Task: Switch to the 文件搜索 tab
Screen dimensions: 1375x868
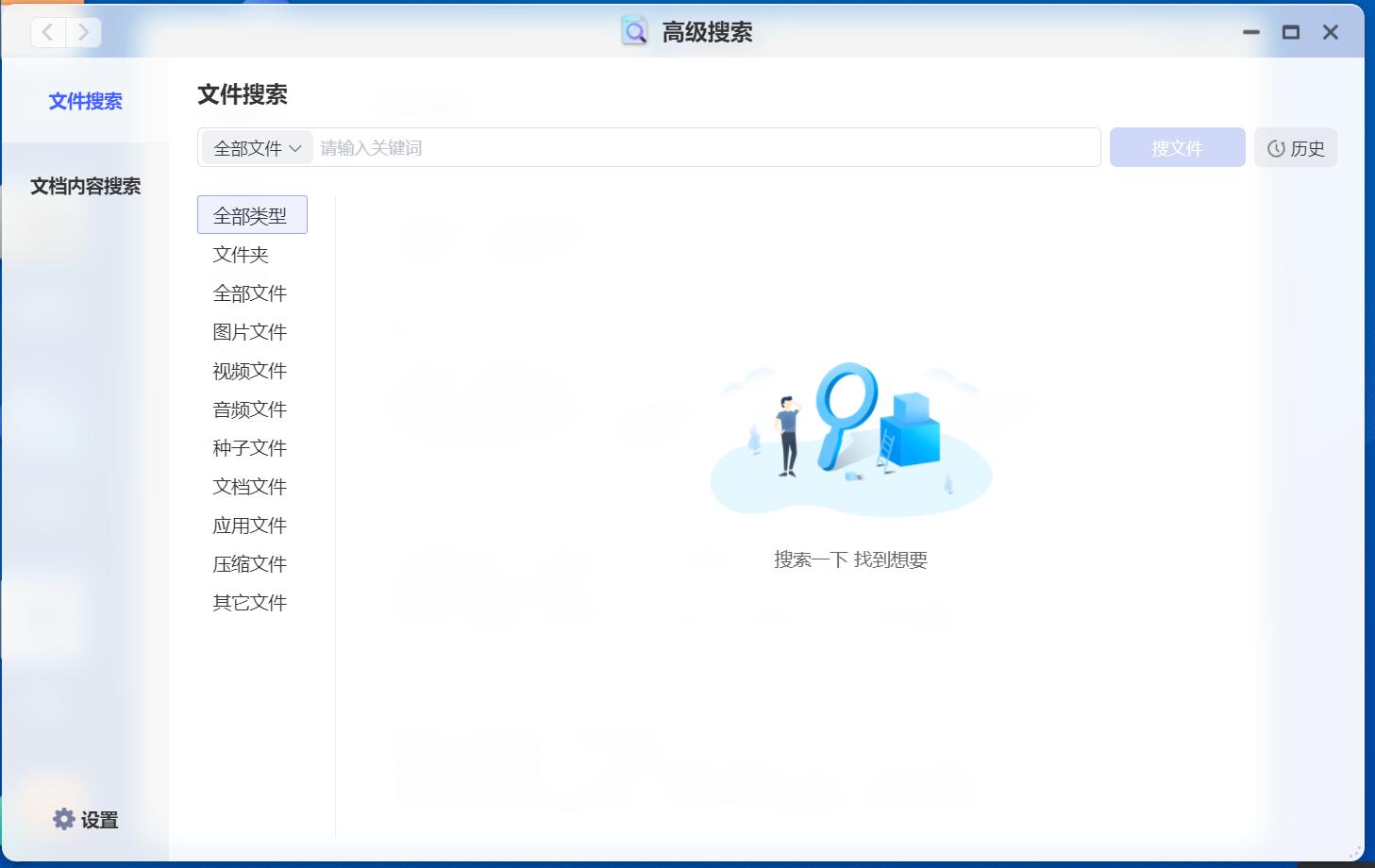Action: coord(85,101)
